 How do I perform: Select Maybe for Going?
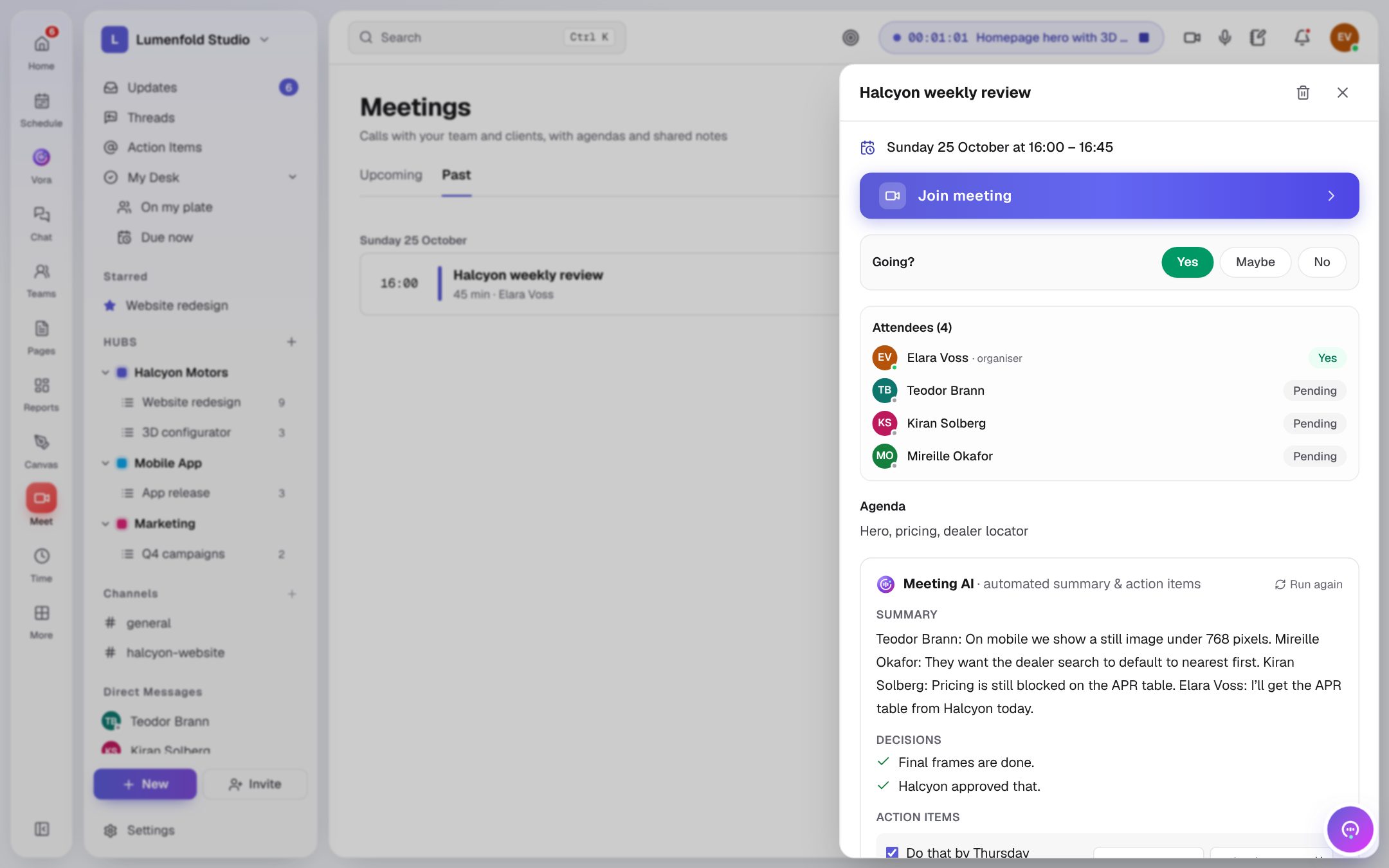pos(1255,262)
